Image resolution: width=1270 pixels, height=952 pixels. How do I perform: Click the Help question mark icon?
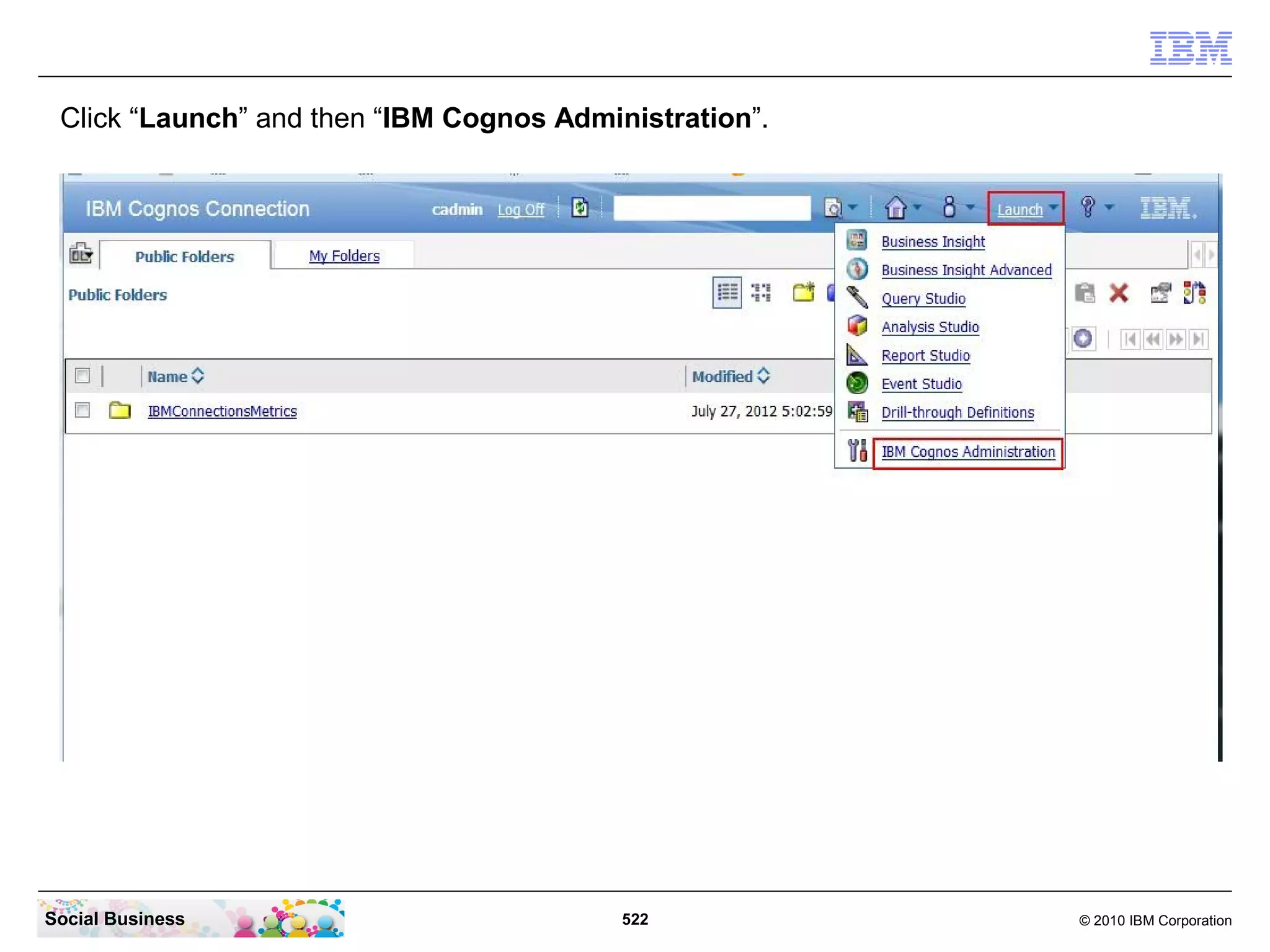tap(1088, 207)
